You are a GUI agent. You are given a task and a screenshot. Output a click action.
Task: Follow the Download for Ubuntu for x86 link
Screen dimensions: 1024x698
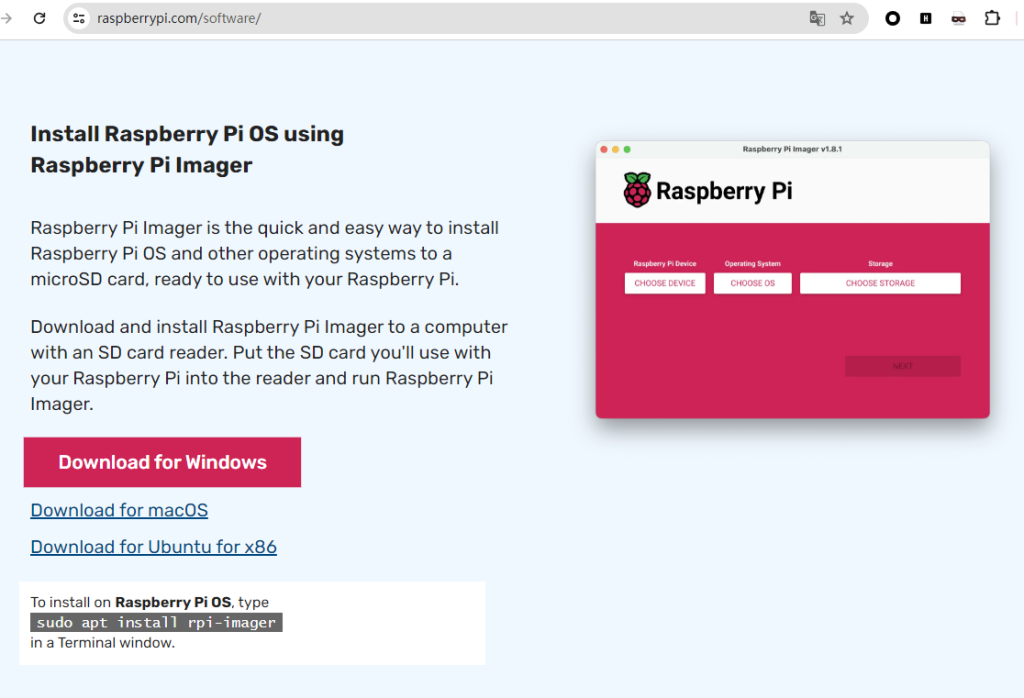153,547
